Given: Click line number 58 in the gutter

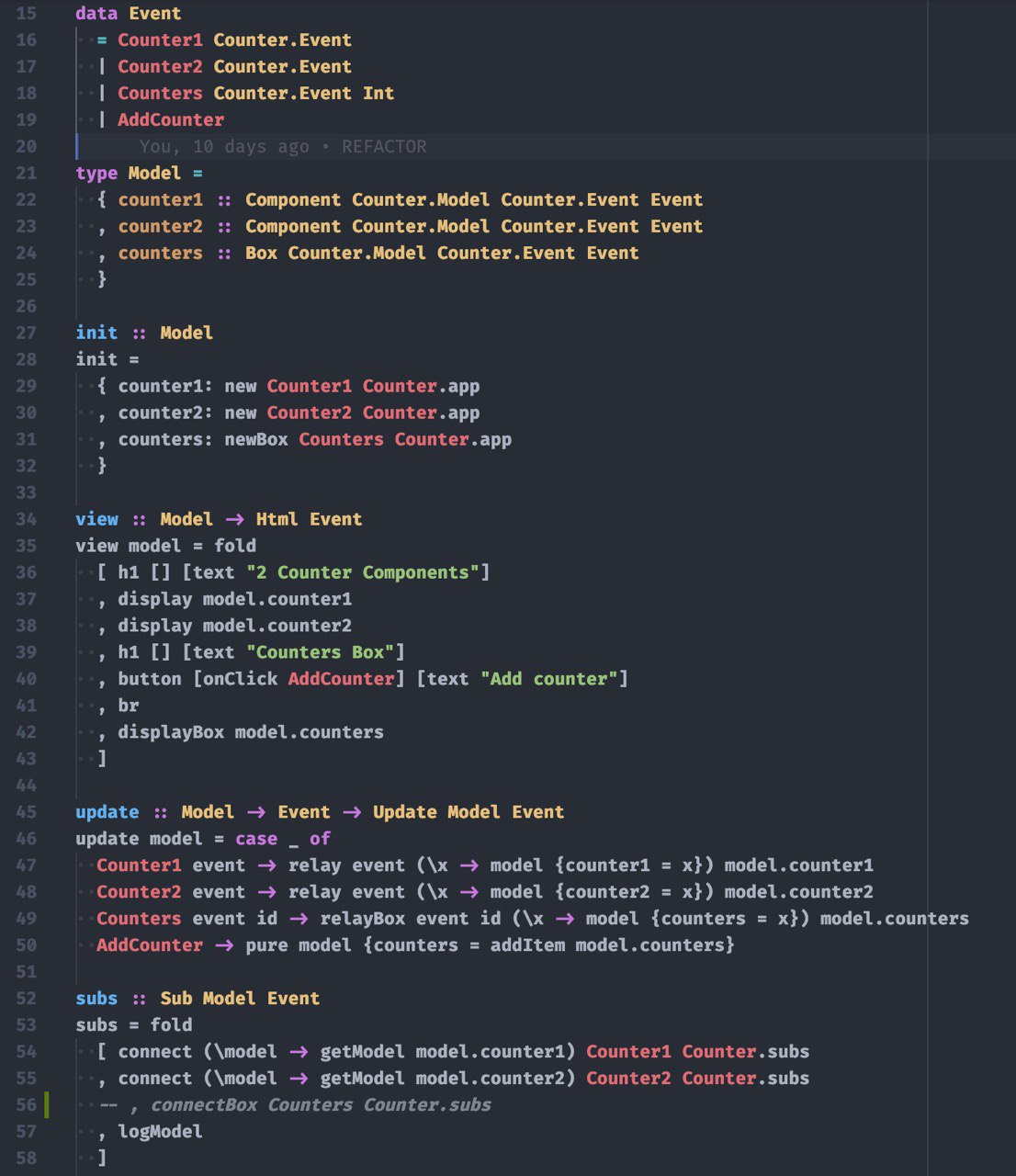Looking at the screenshot, I should (27, 1159).
